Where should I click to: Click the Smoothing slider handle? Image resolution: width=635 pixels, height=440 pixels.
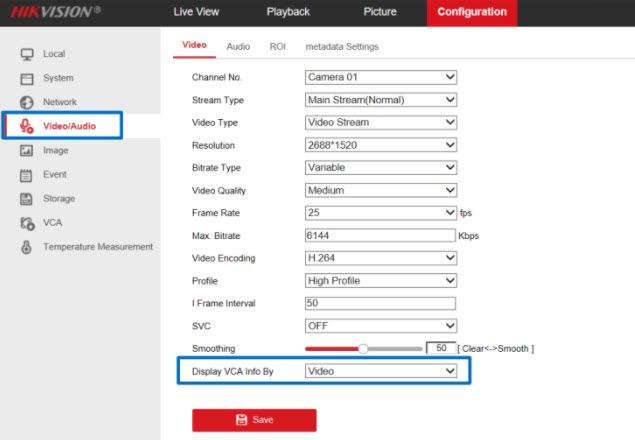point(363,349)
